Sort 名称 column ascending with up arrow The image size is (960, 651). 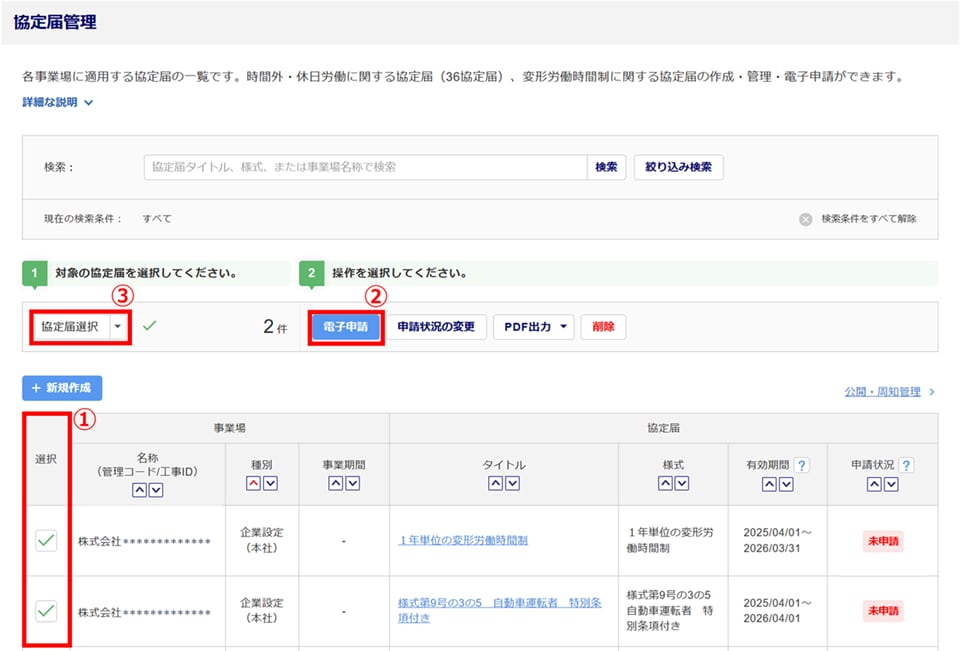click(x=140, y=490)
